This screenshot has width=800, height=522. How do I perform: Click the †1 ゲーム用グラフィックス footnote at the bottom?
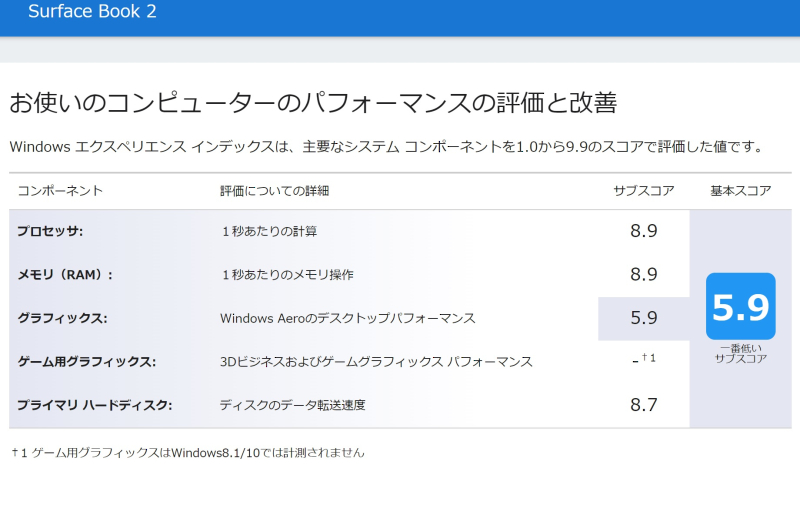tap(188, 453)
